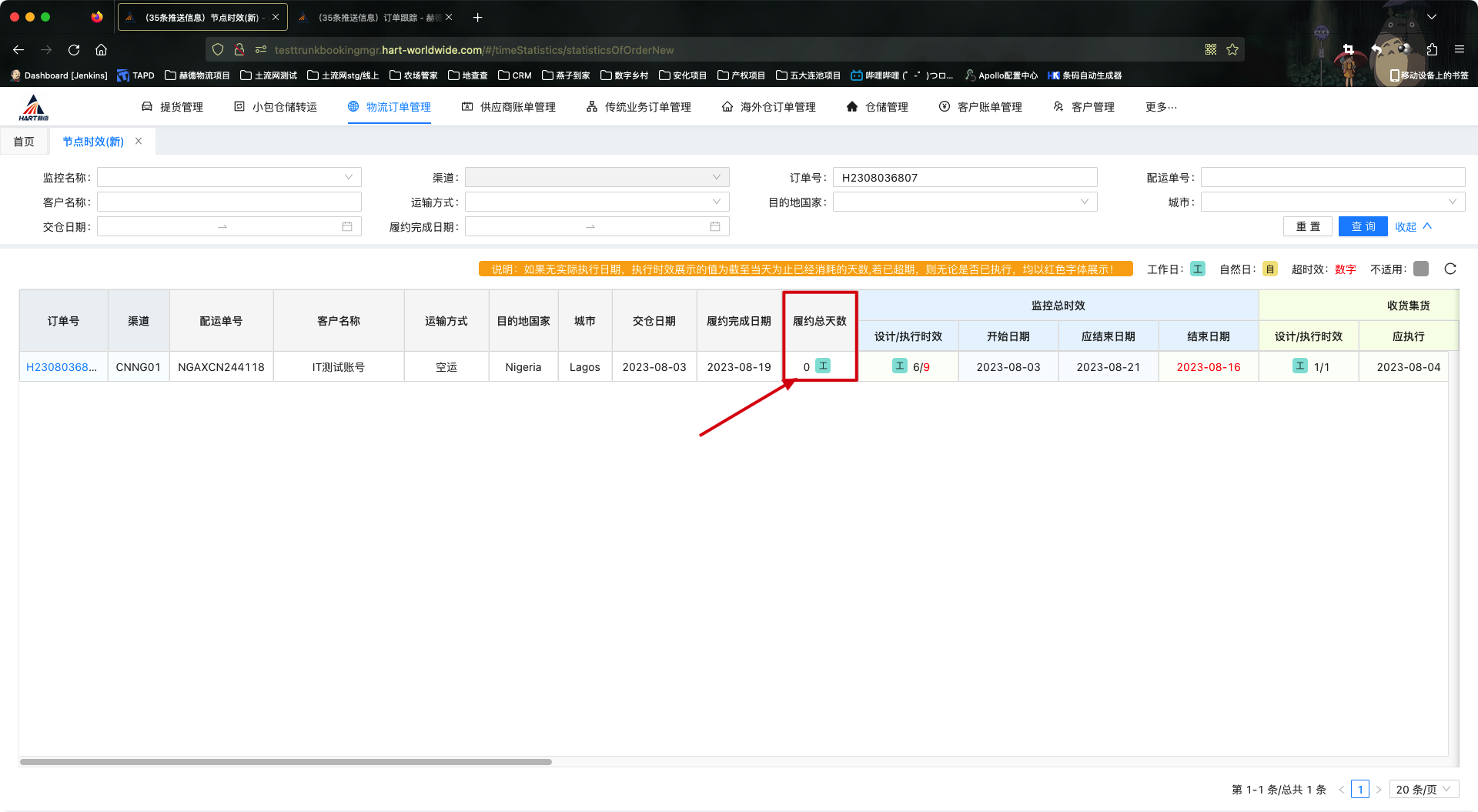The width and height of the screenshot is (1478, 812).
Task: Click the table refresh icon
Action: point(1450,269)
